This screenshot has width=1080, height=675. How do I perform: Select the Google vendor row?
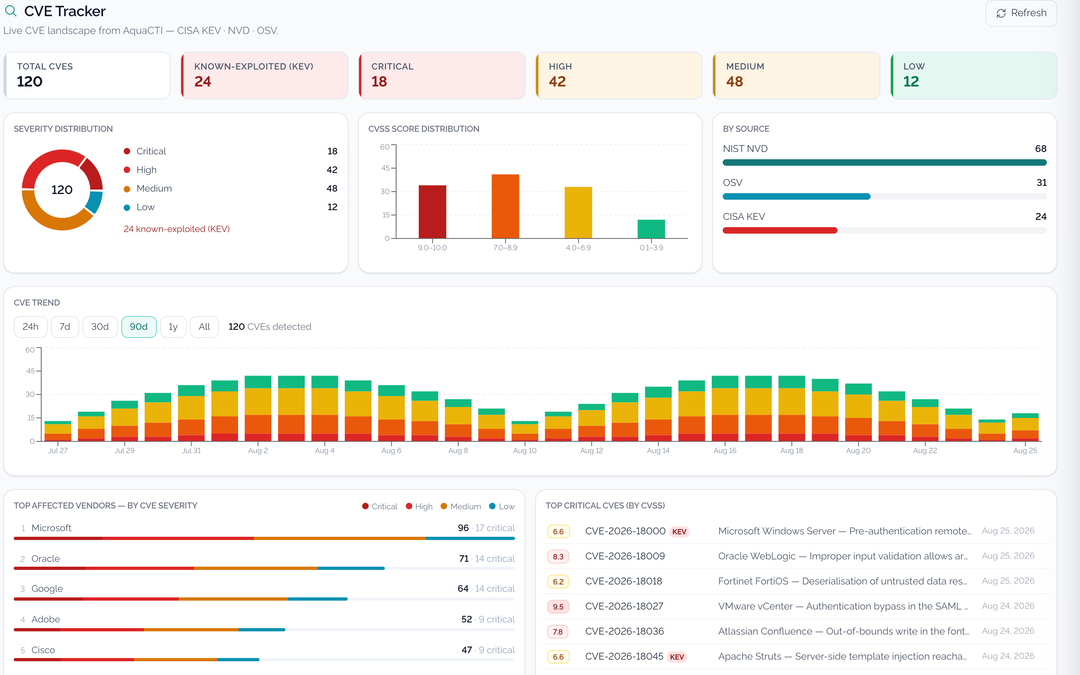click(x=264, y=591)
